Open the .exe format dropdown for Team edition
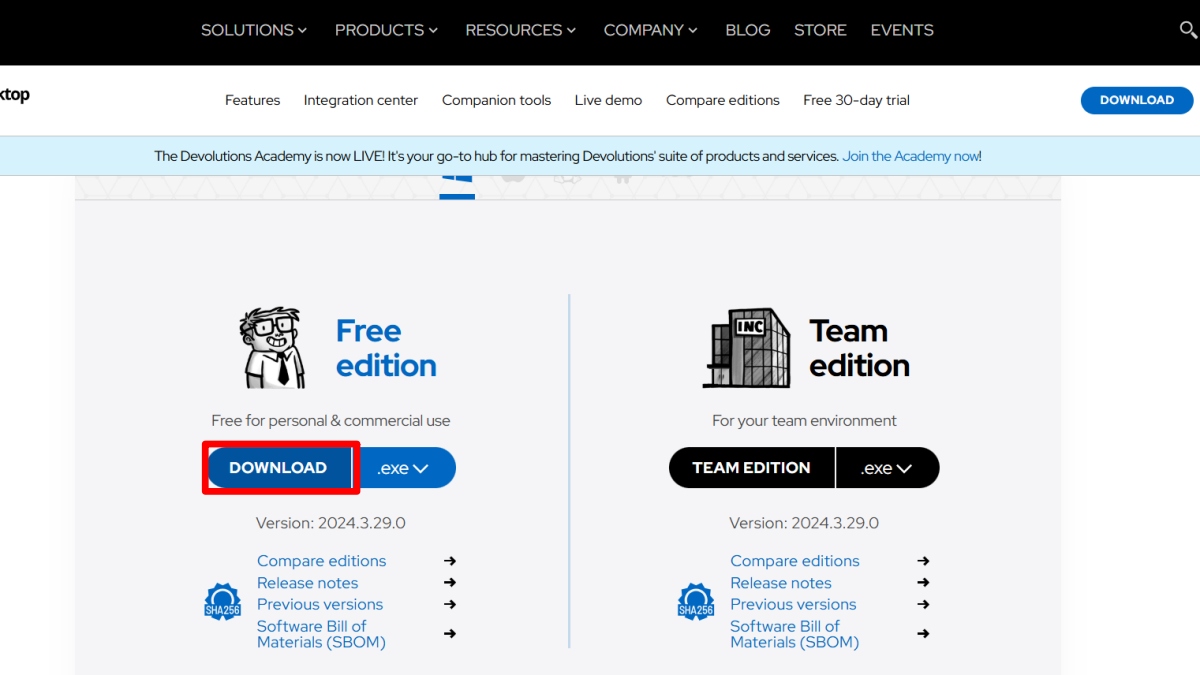Viewport: 1200px width, 675px height. [x=888, y=468]
